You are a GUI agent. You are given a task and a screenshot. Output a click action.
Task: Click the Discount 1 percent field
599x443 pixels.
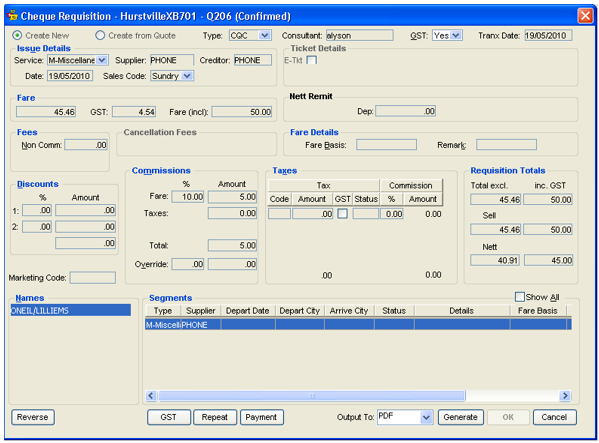pyautogui.click(x=37, y=210)
